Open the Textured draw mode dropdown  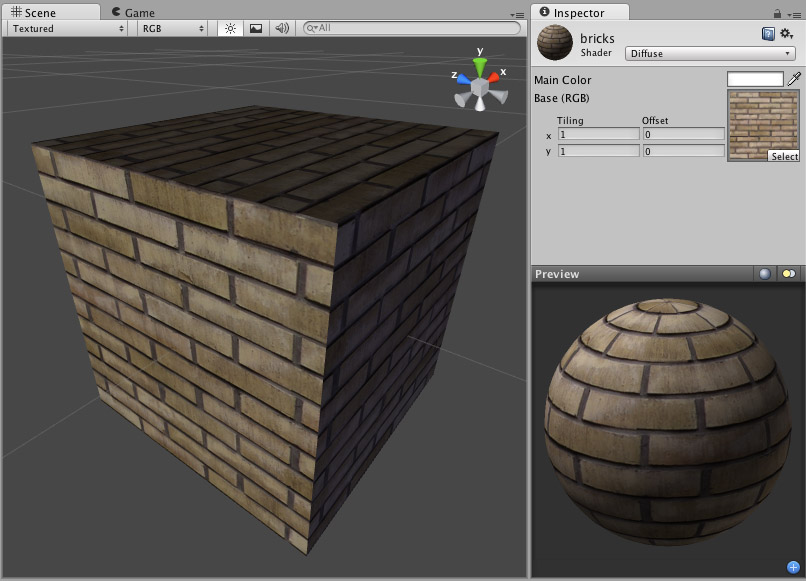coord(65,29)
